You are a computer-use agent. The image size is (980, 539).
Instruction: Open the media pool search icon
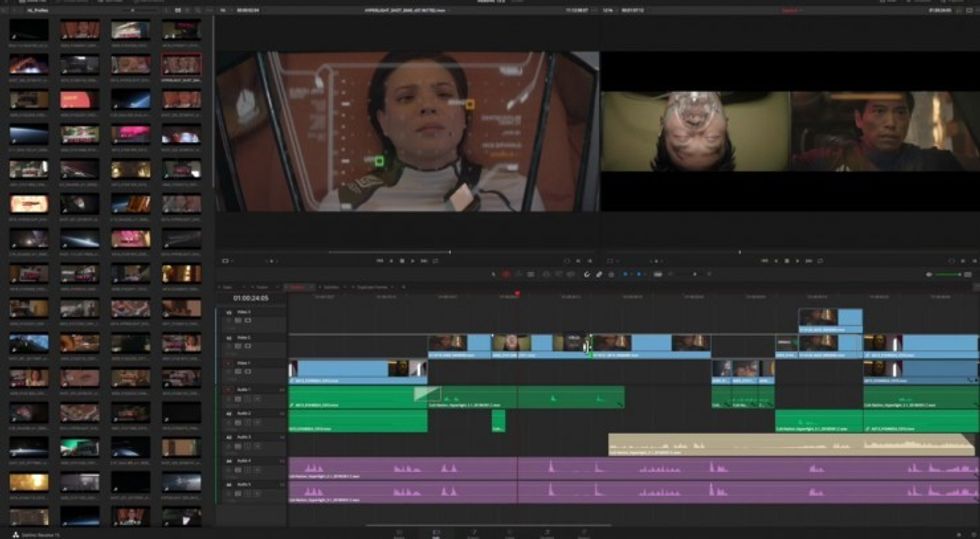[x=198, y=11]
